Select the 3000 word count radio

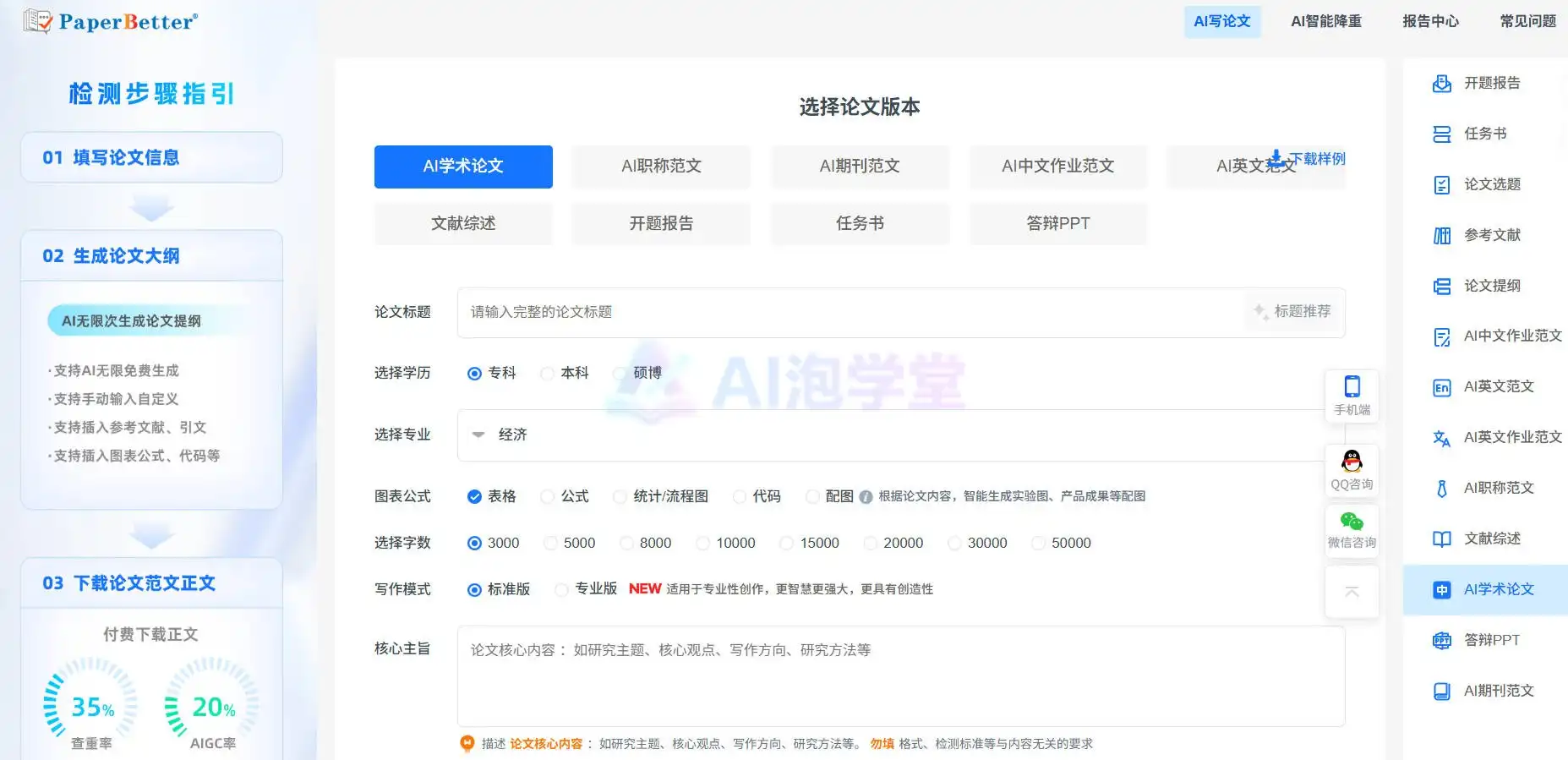474,544
